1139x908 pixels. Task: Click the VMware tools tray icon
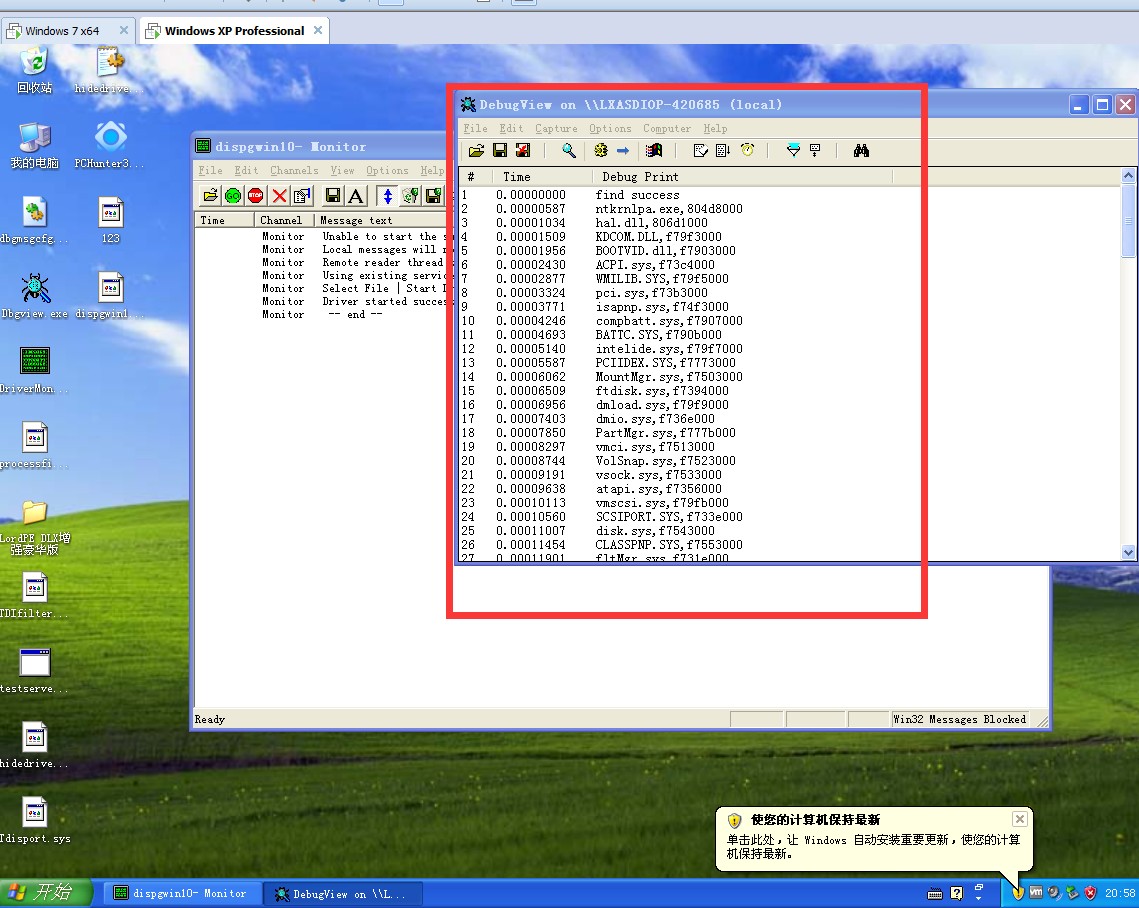(1036, 893)
